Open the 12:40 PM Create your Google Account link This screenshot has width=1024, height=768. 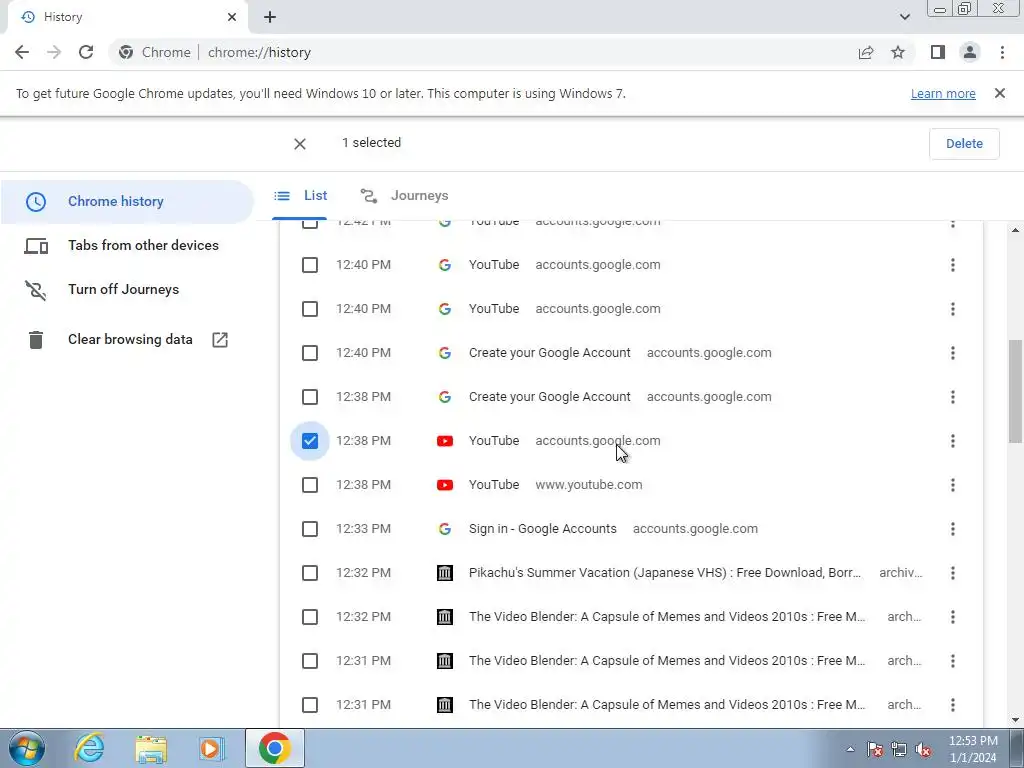pos(549,353)
